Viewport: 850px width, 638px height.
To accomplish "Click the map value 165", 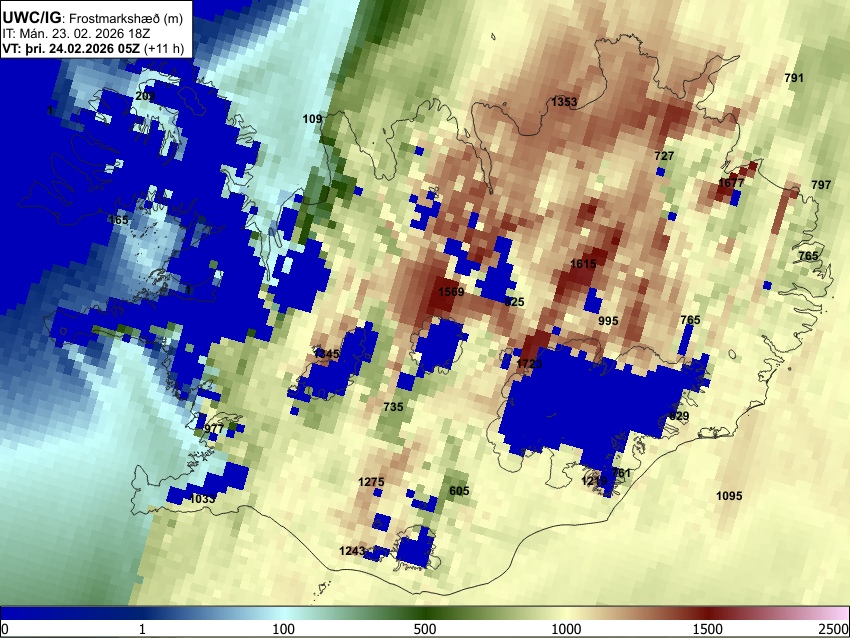I will pos(118,220).
